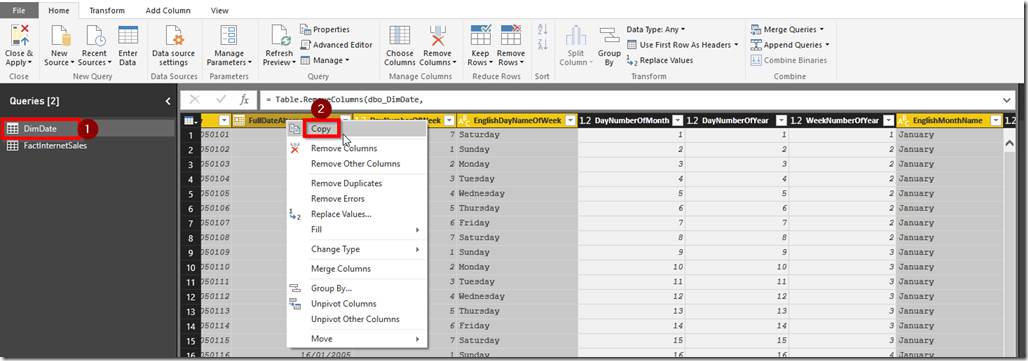
Task: Click the Enter Data icon
Action: click(x=128, y=35)
